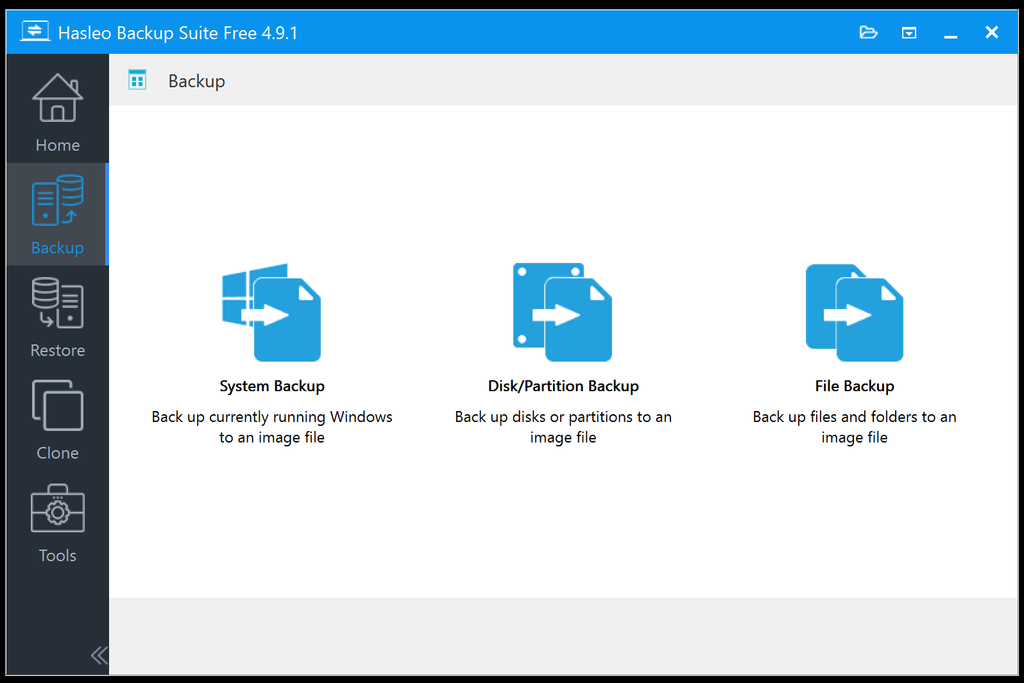Viewport: 1024px width, 683px height.
Task: Open a backup image with the folder icon
Action: point(868,32)
